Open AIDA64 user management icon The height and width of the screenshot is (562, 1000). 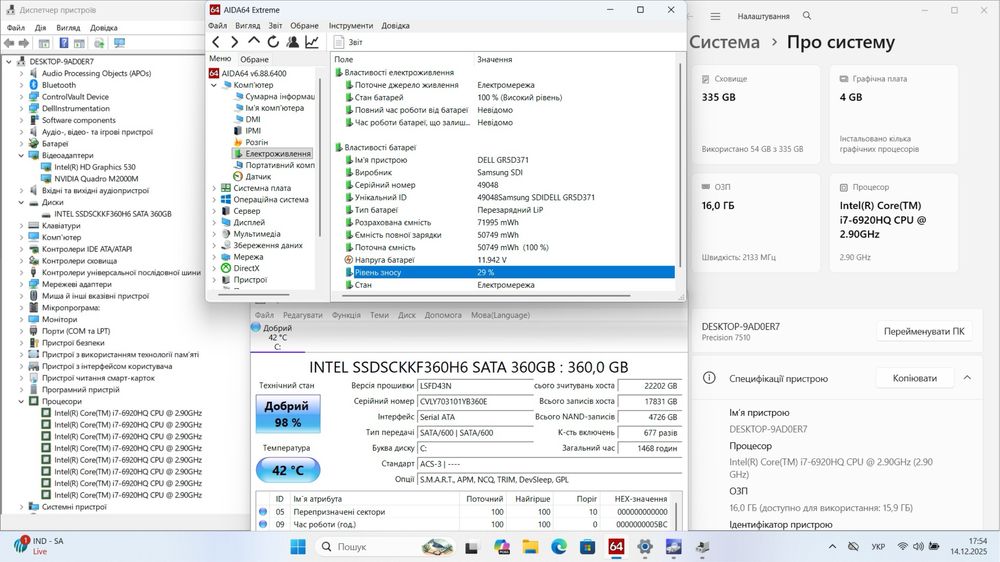click(x=293, y=42)
